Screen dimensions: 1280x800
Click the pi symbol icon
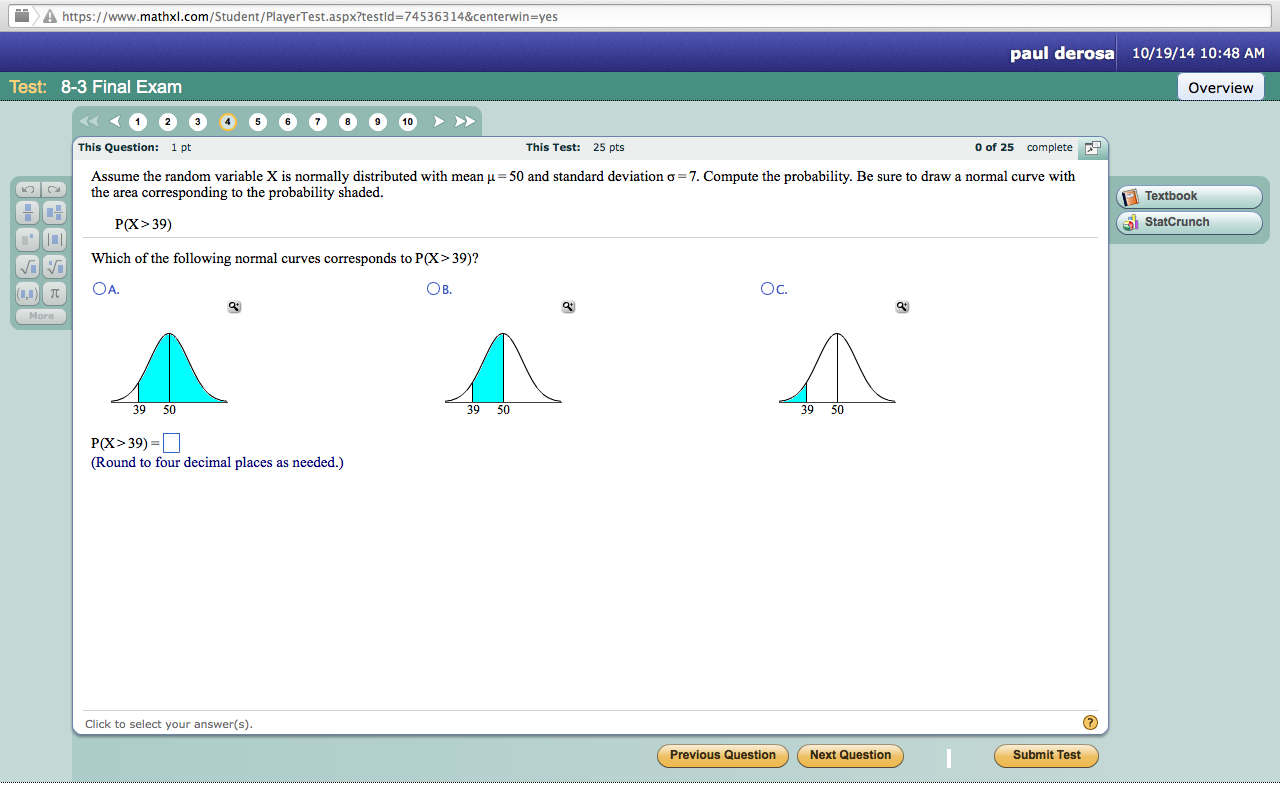(54, 294)
